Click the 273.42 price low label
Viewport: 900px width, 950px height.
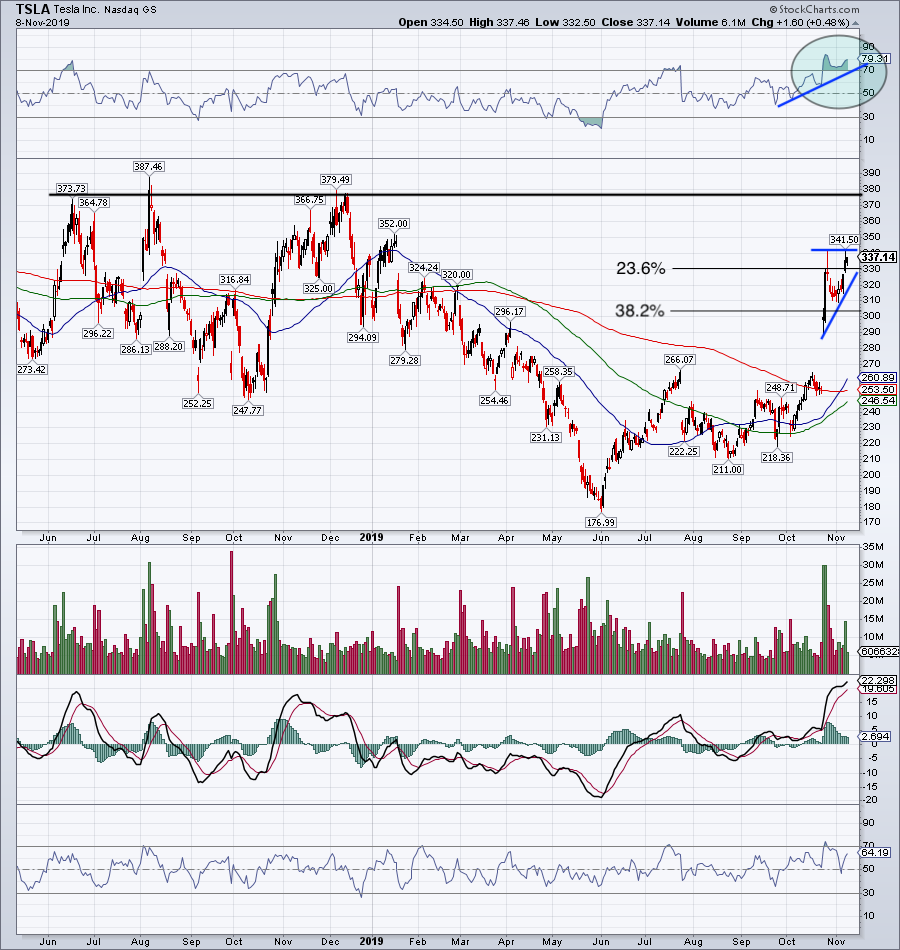point(32,369)
